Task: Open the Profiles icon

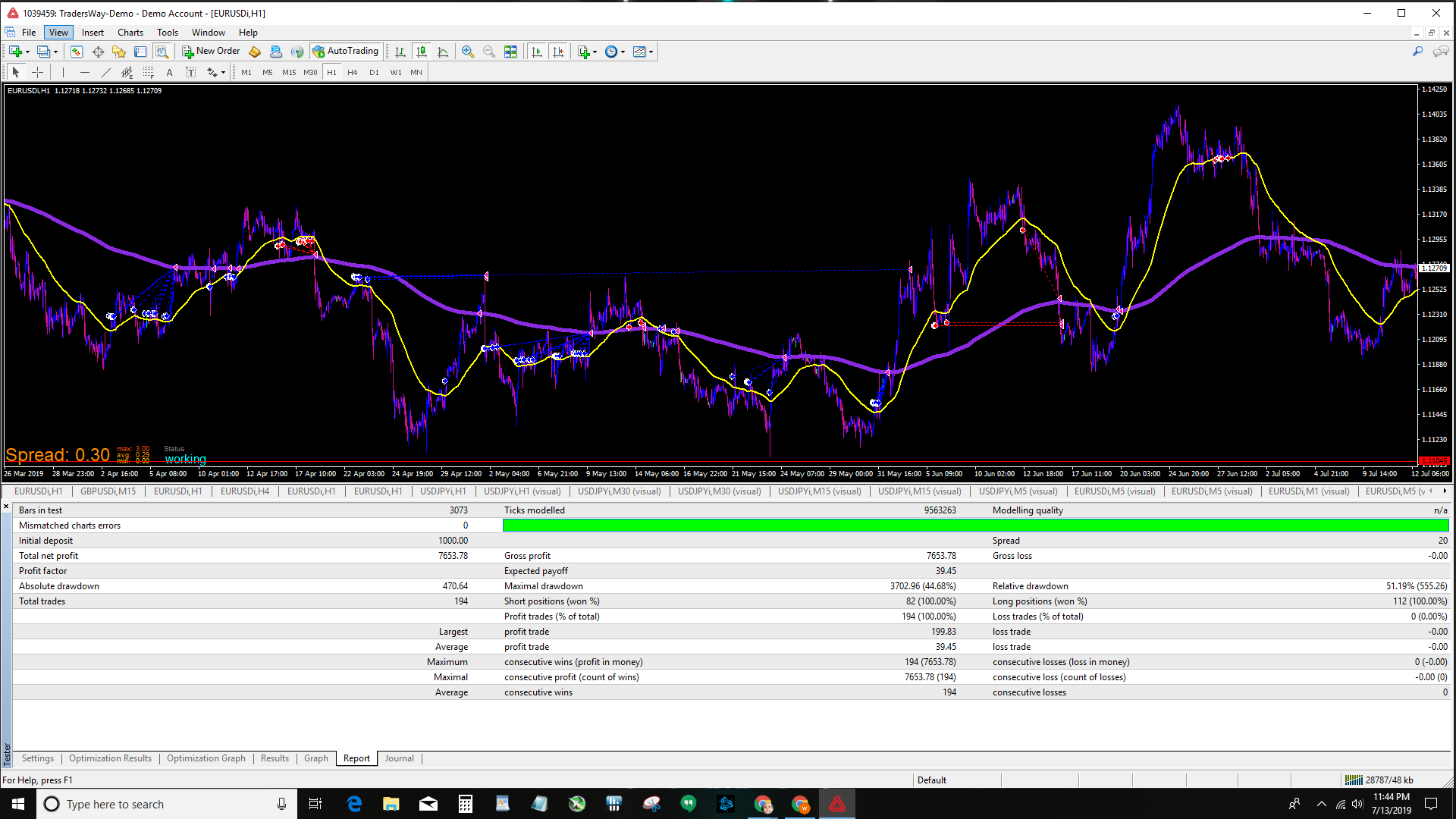Action: (43, 52)
